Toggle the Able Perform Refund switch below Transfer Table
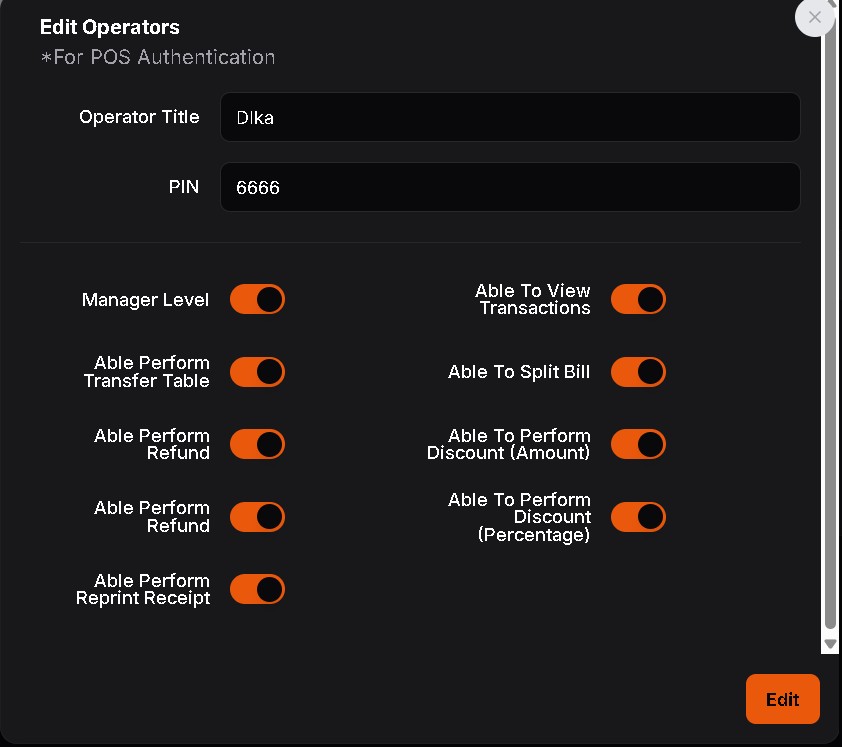 click(x=258, y=444)
